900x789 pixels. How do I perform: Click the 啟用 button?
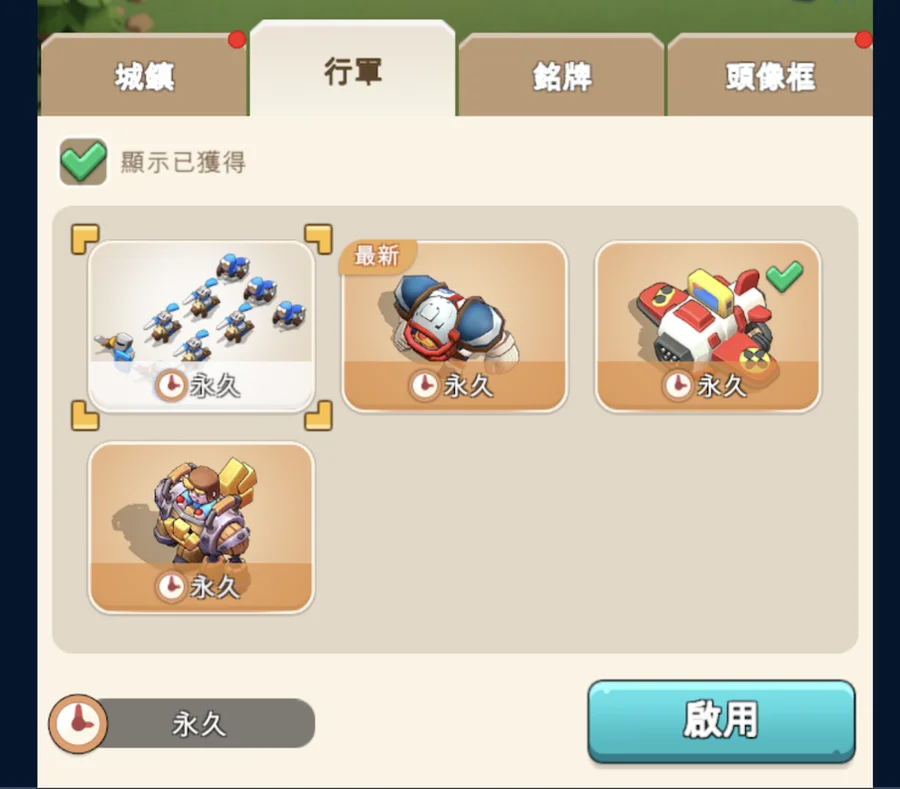coord(721,721)
